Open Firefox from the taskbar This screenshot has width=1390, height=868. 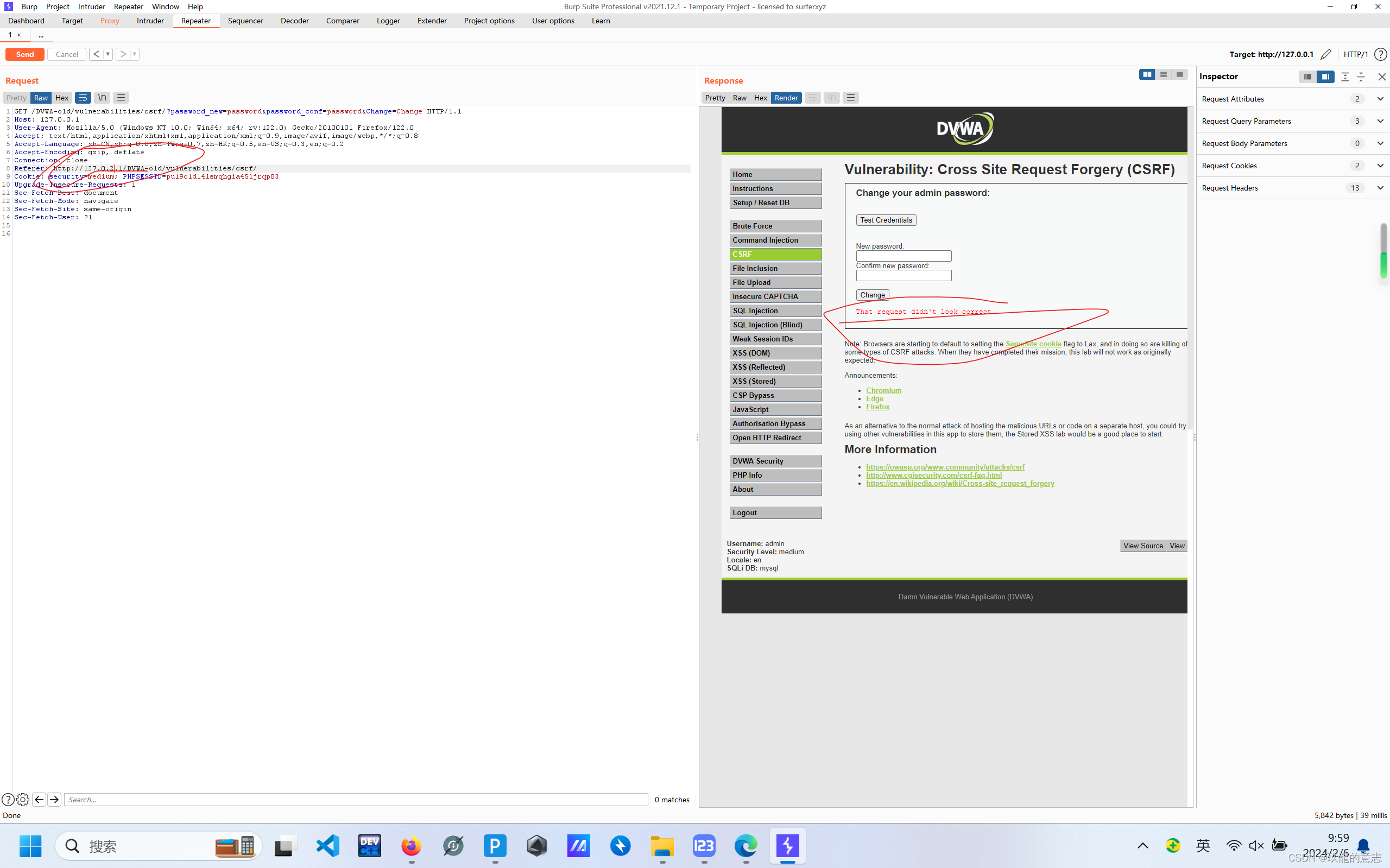pos(411,846)
